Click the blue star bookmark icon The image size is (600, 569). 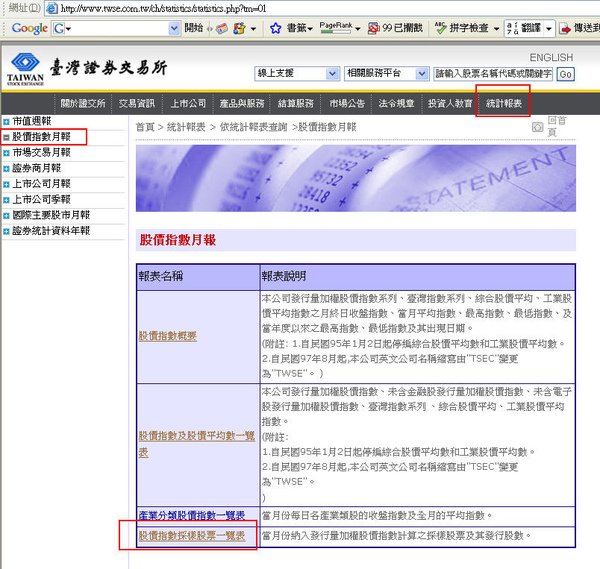point(275,28)
